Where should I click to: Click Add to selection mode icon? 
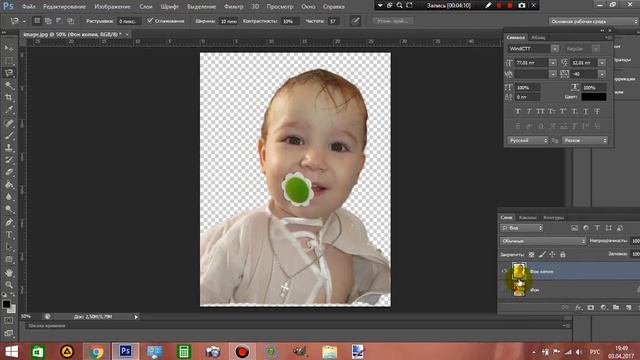[x=48, y=21]
